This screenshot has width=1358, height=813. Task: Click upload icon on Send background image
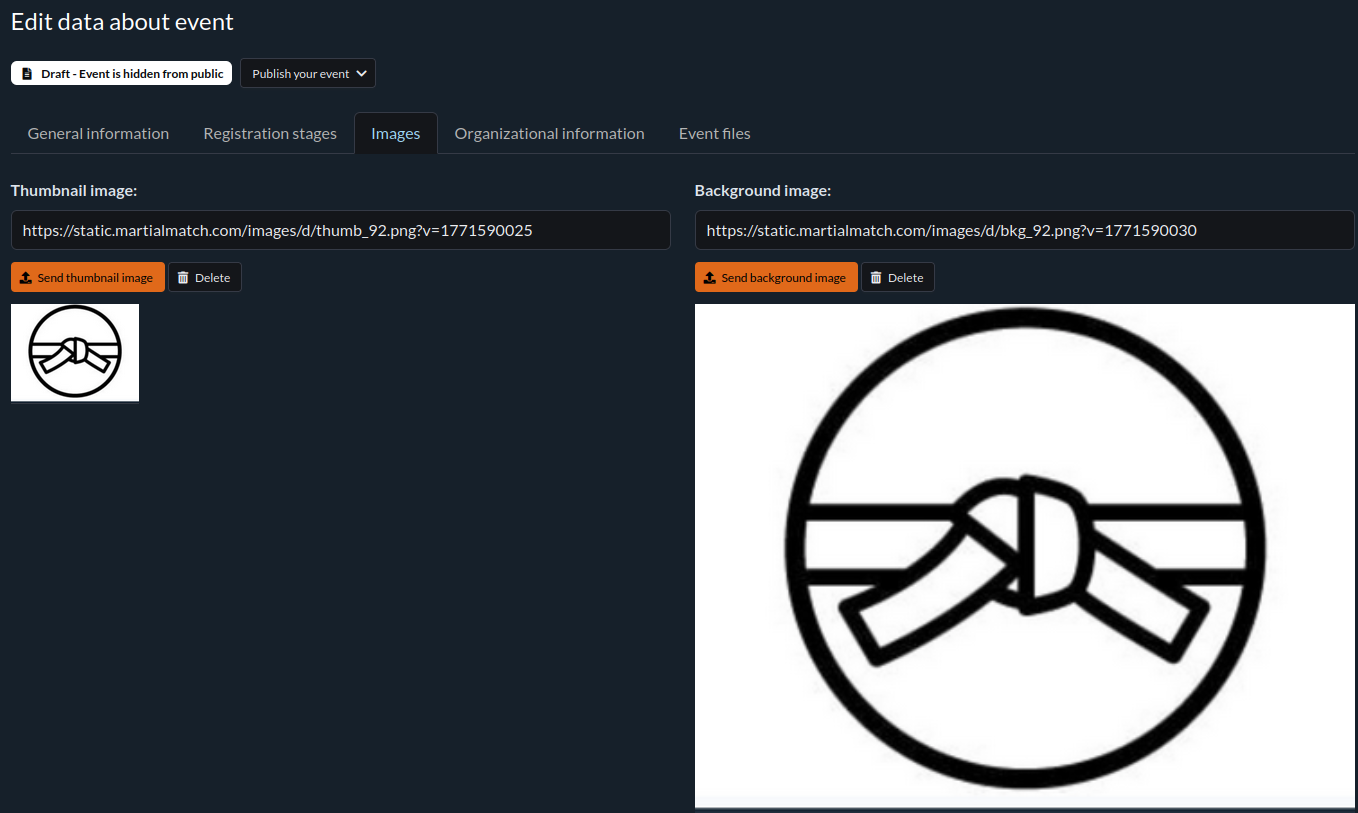710,278
